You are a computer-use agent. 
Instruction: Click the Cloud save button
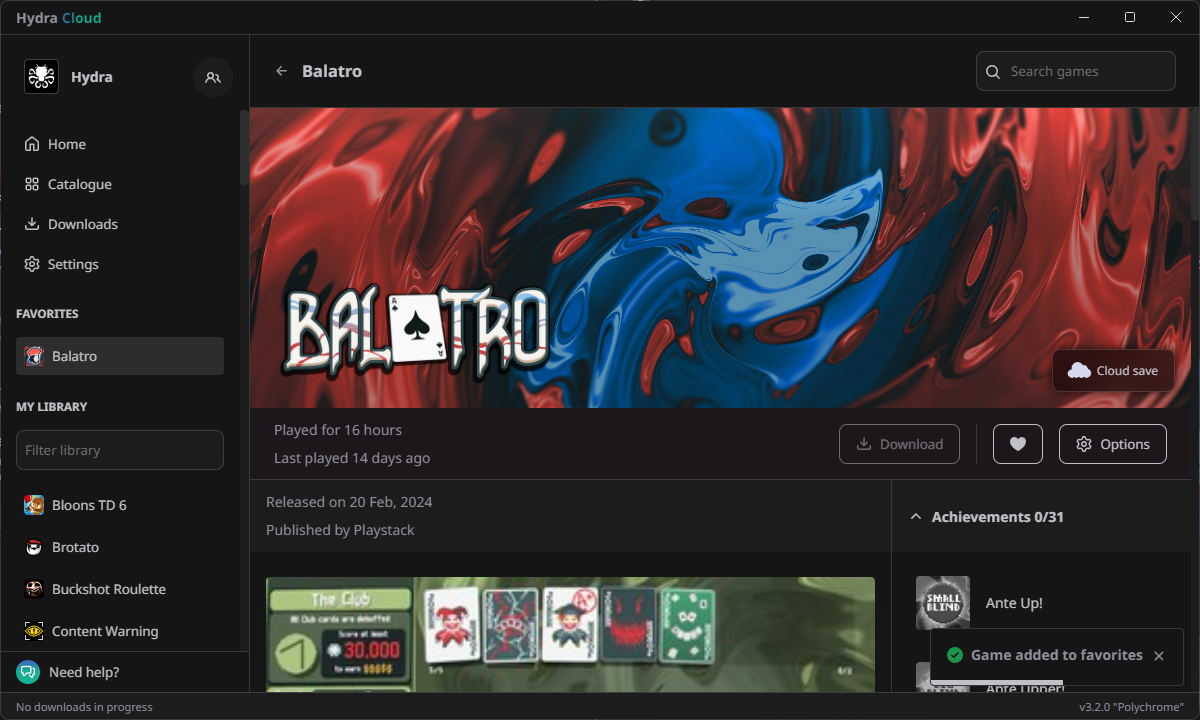click(1113, 370)
